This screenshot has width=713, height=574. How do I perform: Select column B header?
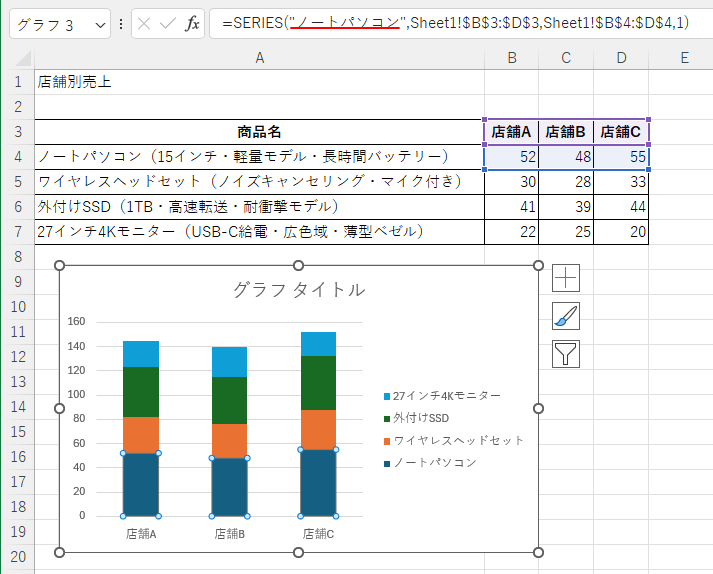tap(512, 58)
